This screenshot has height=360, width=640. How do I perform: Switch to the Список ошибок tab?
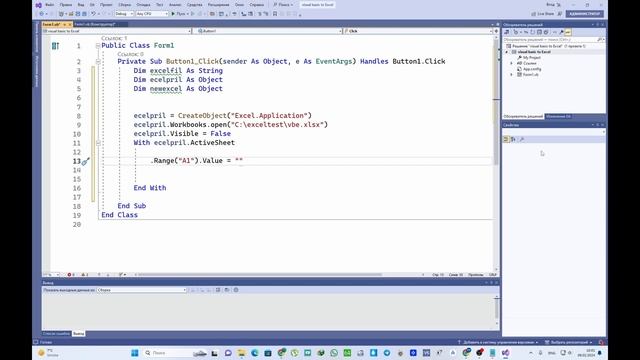click(56, 334)
